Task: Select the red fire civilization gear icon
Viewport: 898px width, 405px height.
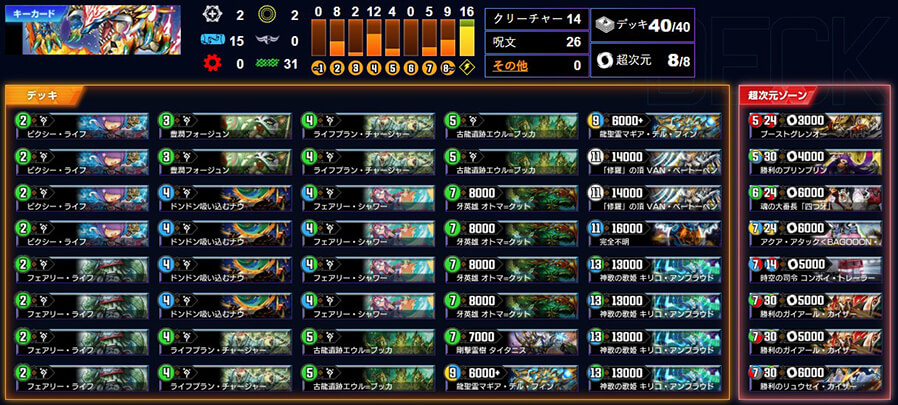Action: coord(212,63)
